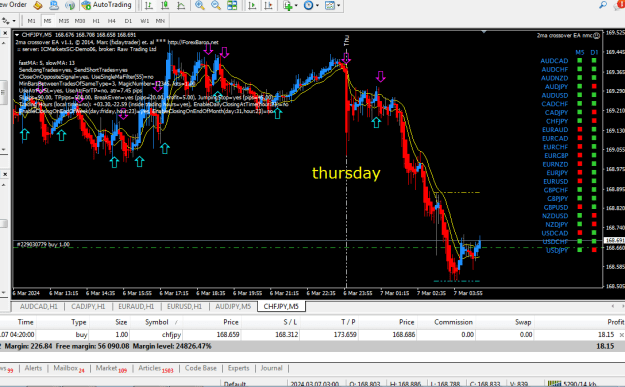Sort orders by the Commission column header
Screen dimensions: 625x387
point(453,322)
